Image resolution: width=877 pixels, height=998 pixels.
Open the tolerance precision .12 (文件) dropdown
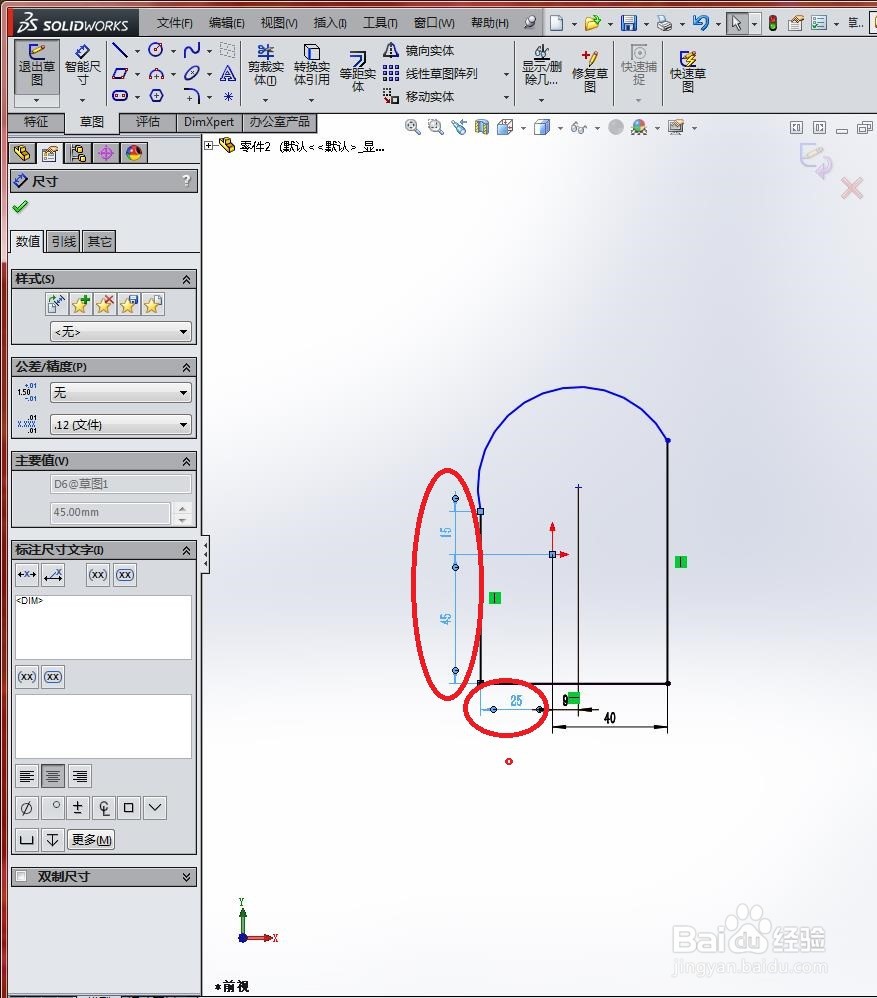(120, 424)
